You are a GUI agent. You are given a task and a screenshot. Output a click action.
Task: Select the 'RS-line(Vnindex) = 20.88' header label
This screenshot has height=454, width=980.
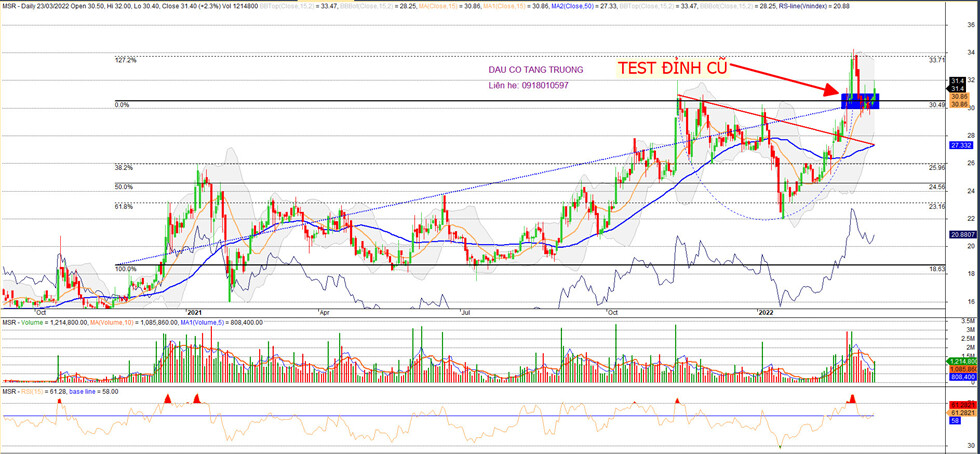[x=815, y=6]
